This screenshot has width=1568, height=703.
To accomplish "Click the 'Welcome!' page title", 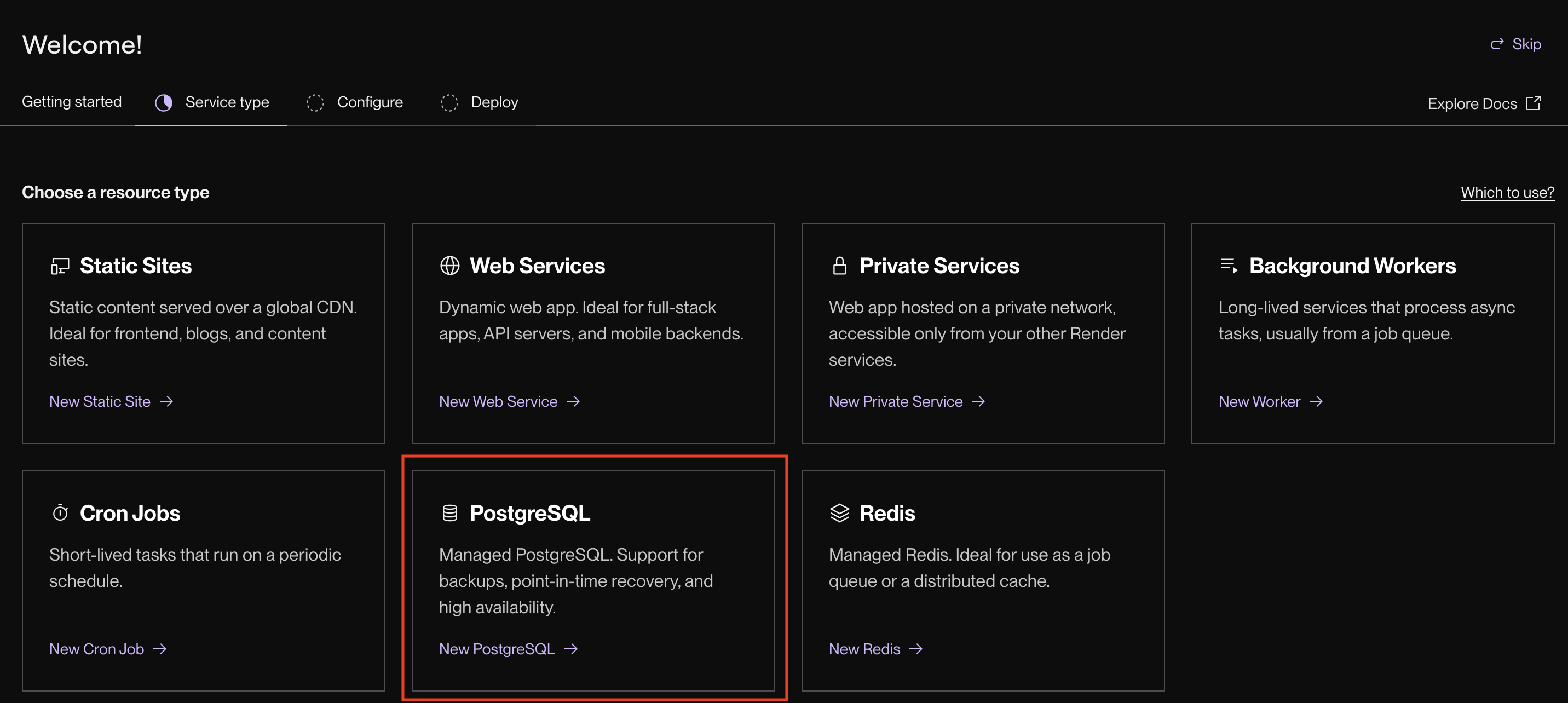I will coord(82,44).
